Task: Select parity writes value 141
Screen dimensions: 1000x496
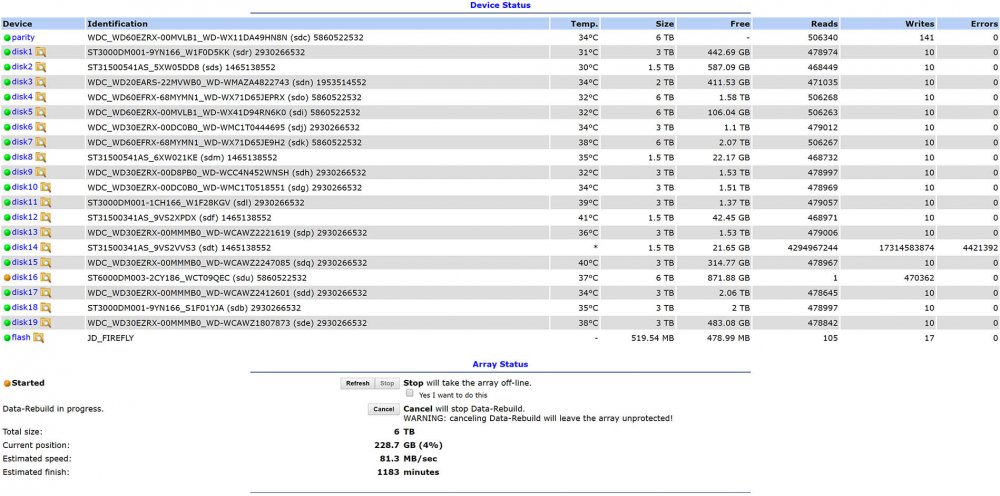Action: (x=927, y=38)
